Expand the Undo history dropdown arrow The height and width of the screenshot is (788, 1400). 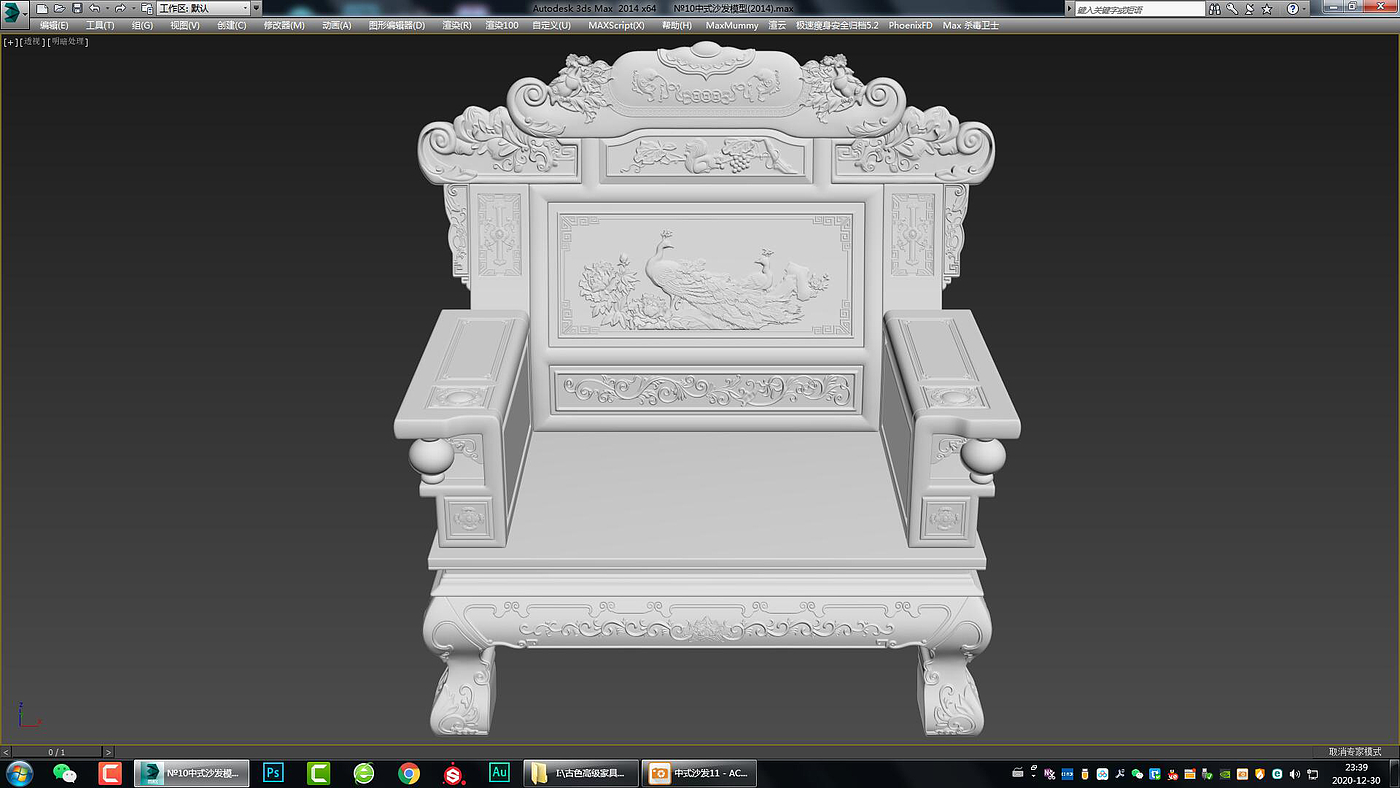tap(106, 8)
